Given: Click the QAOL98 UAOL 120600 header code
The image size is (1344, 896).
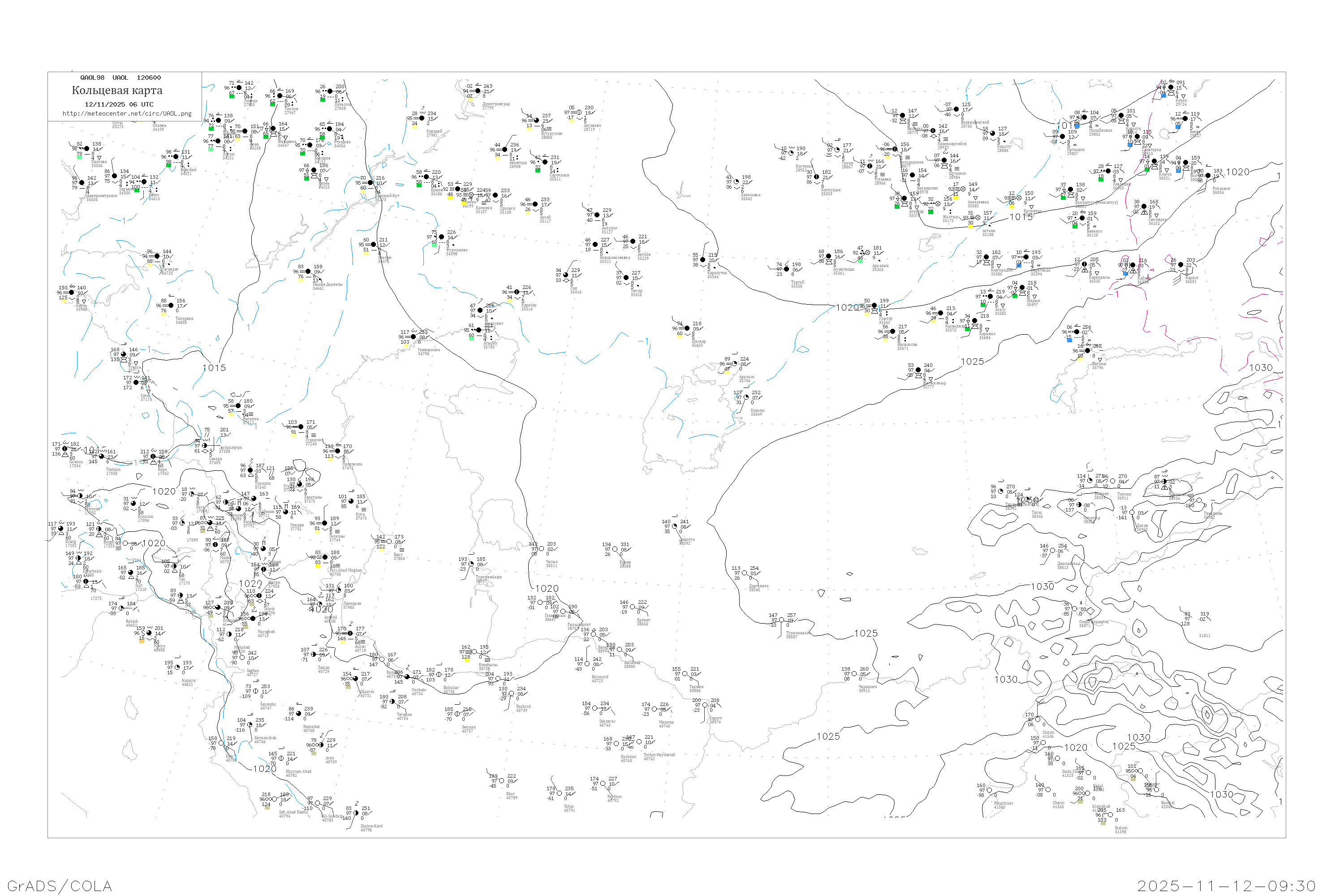Looking at the screenshot, I should [121, 78].
